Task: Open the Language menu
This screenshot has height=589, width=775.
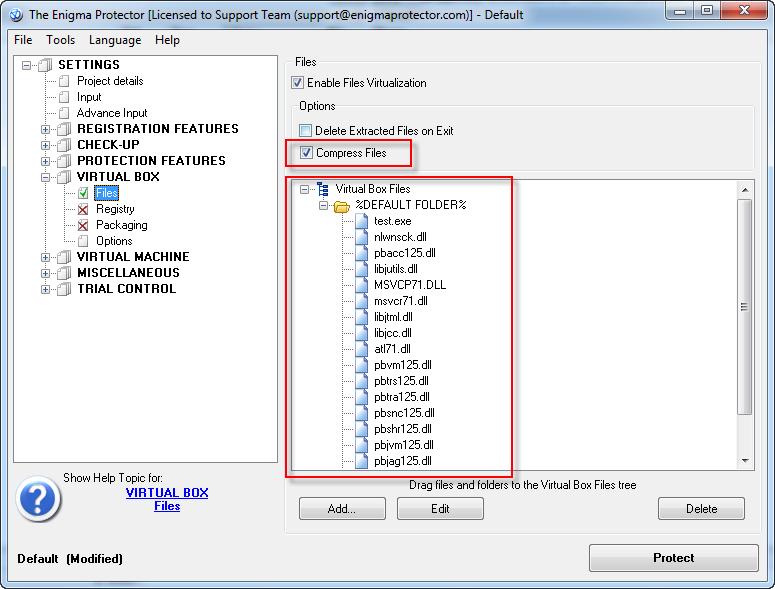Action: click(115, 40)
